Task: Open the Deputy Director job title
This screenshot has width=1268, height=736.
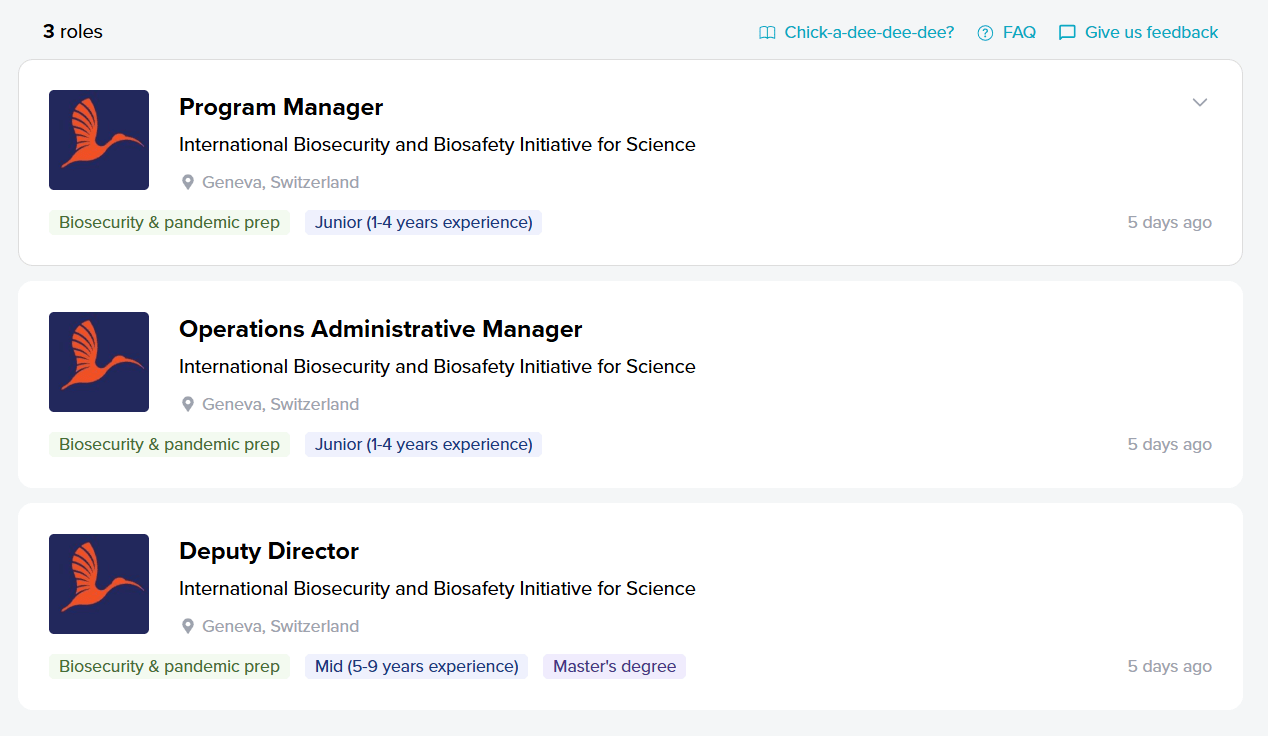Action: click(x=268, y=551)
